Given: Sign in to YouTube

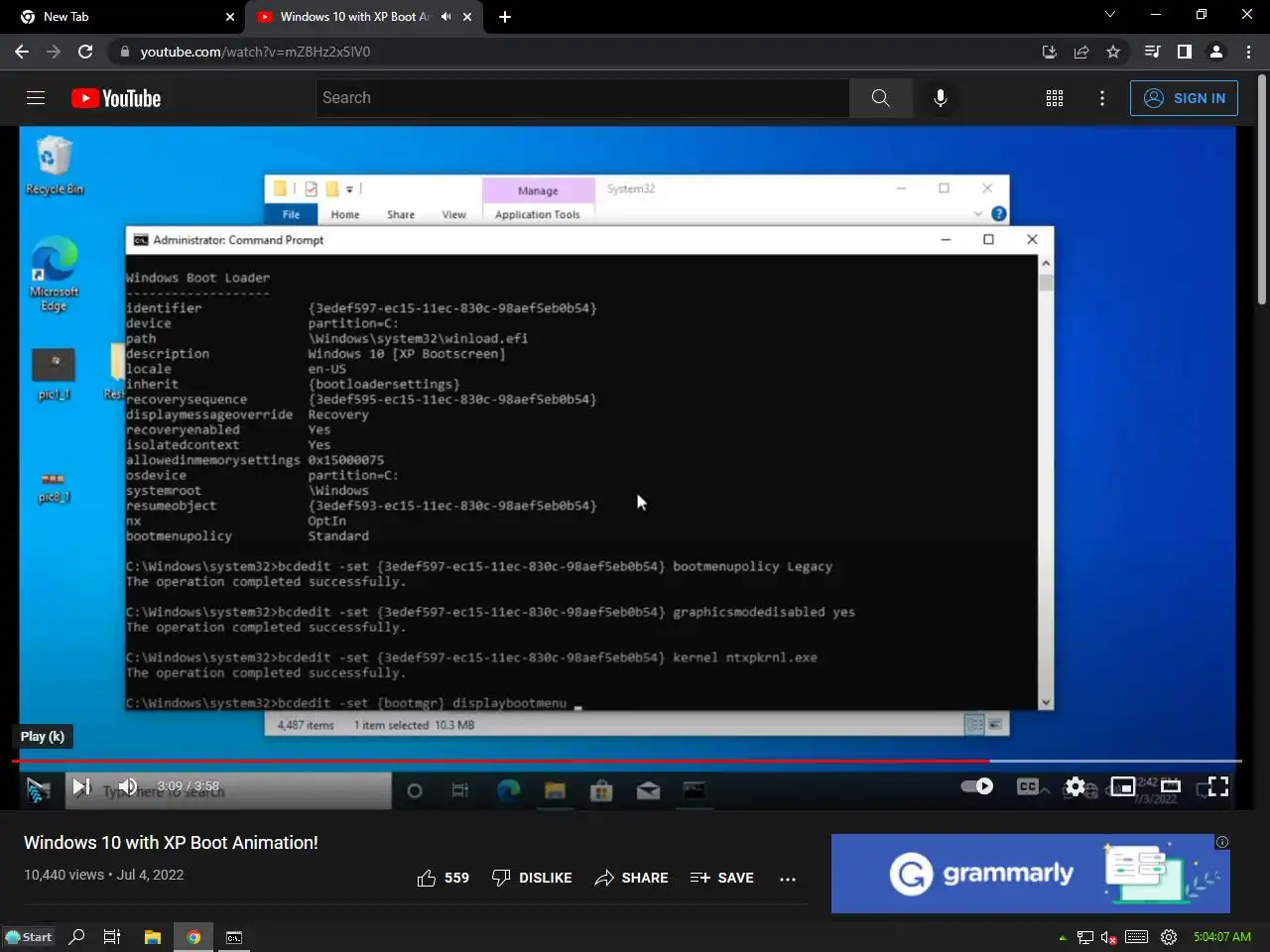Looking at the screenshot, I should coord(1184,98).
